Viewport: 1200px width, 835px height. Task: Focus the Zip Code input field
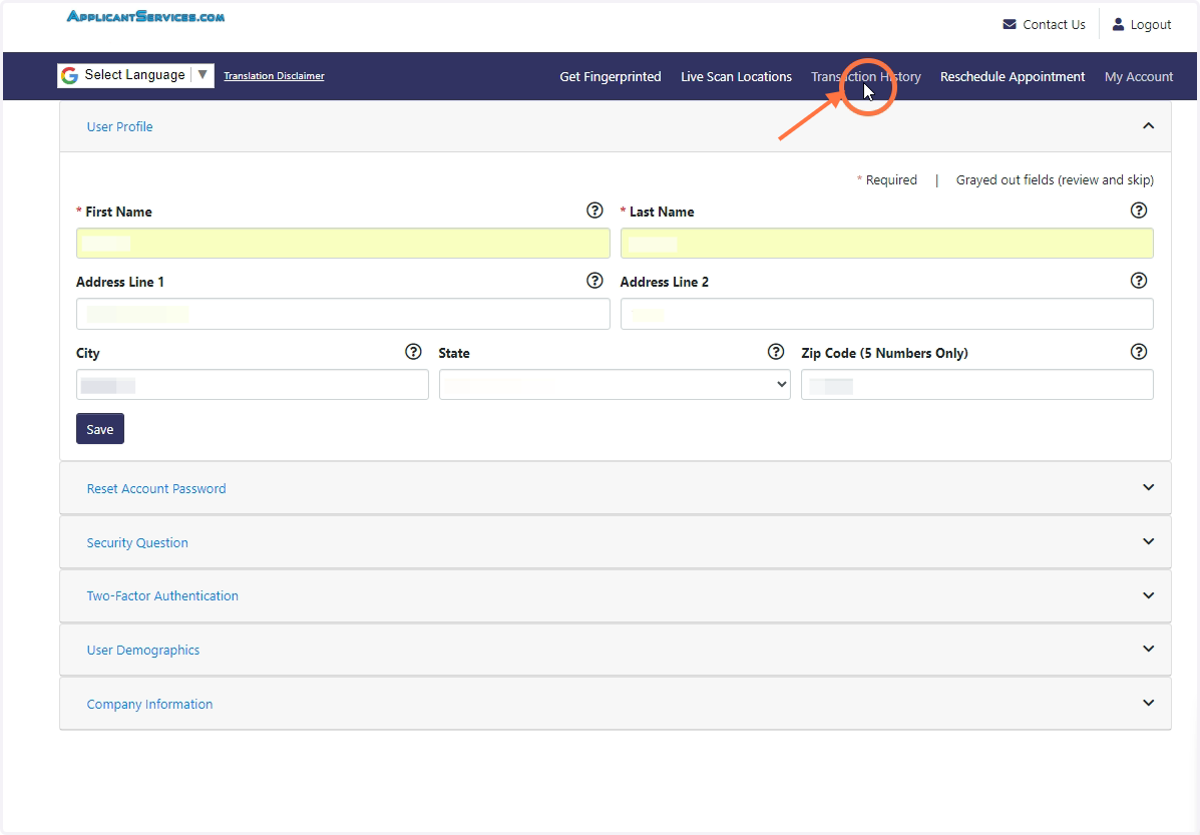977,385
